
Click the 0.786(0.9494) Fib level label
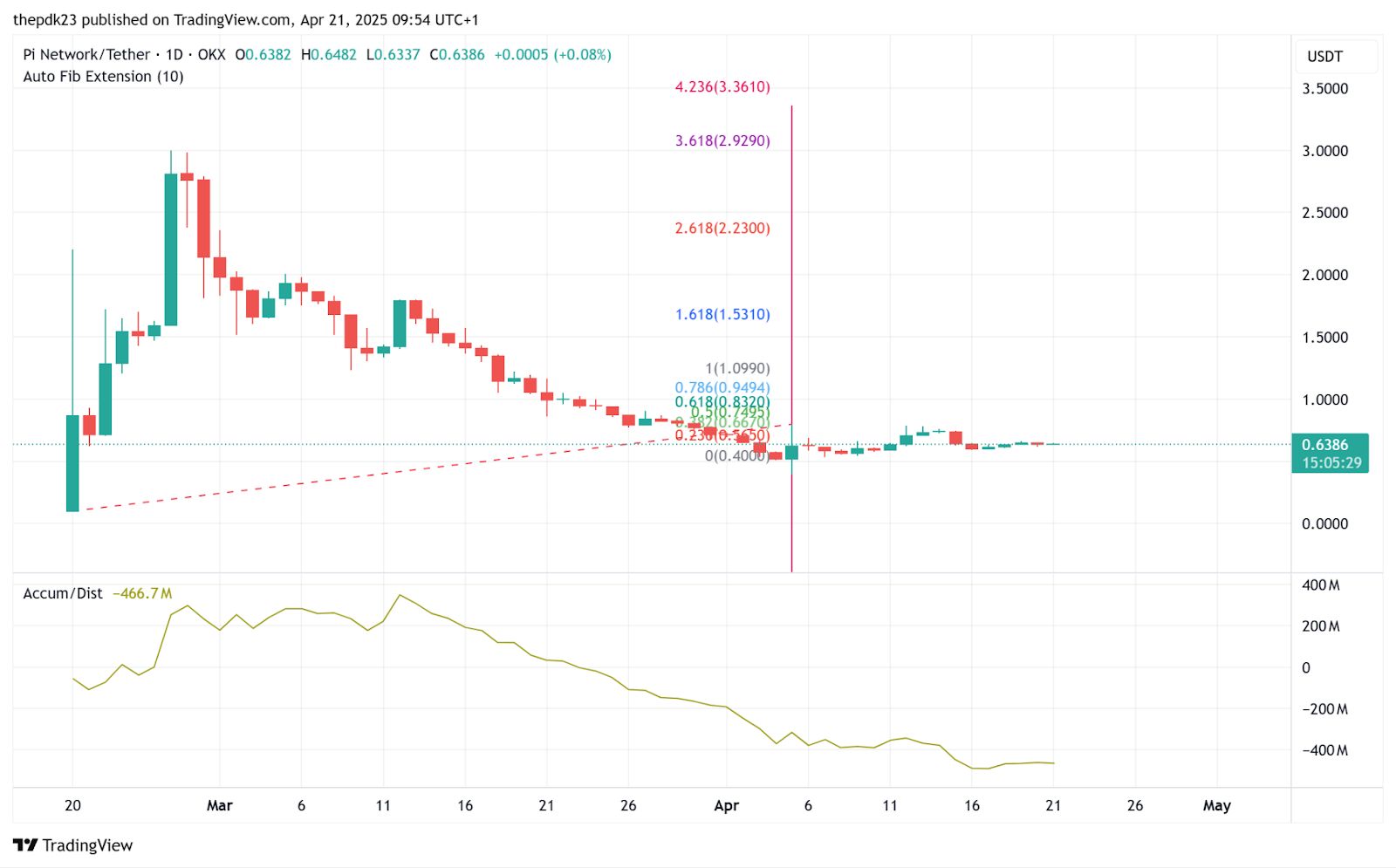click(722, 387)
